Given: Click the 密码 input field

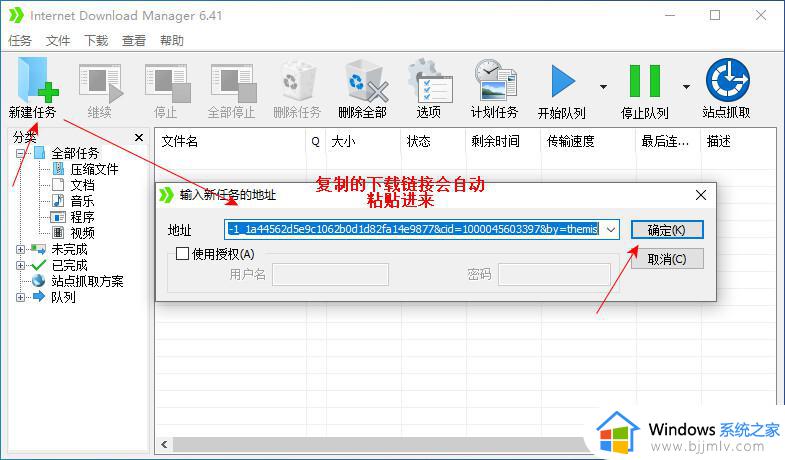Looking at the screenshot, I should pyautogui.click(x=554, y=275).
